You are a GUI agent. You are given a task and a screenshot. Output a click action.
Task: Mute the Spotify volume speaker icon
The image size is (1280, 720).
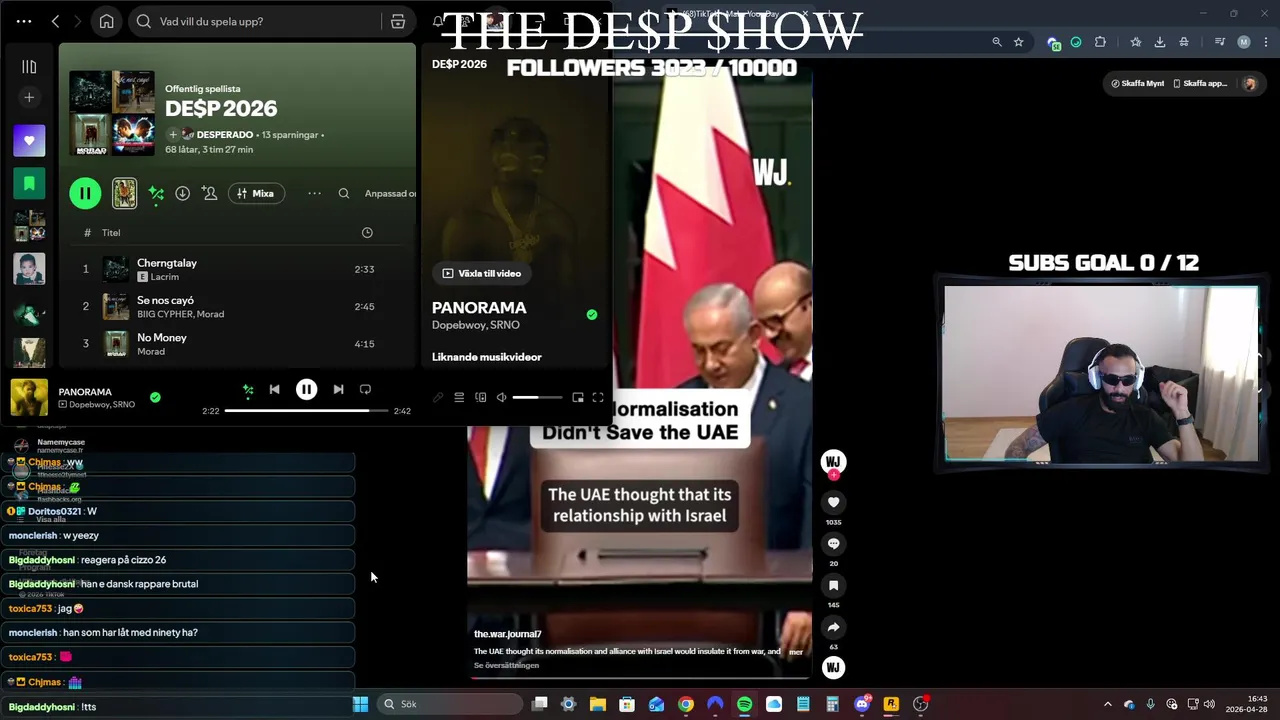click(501, 397)
